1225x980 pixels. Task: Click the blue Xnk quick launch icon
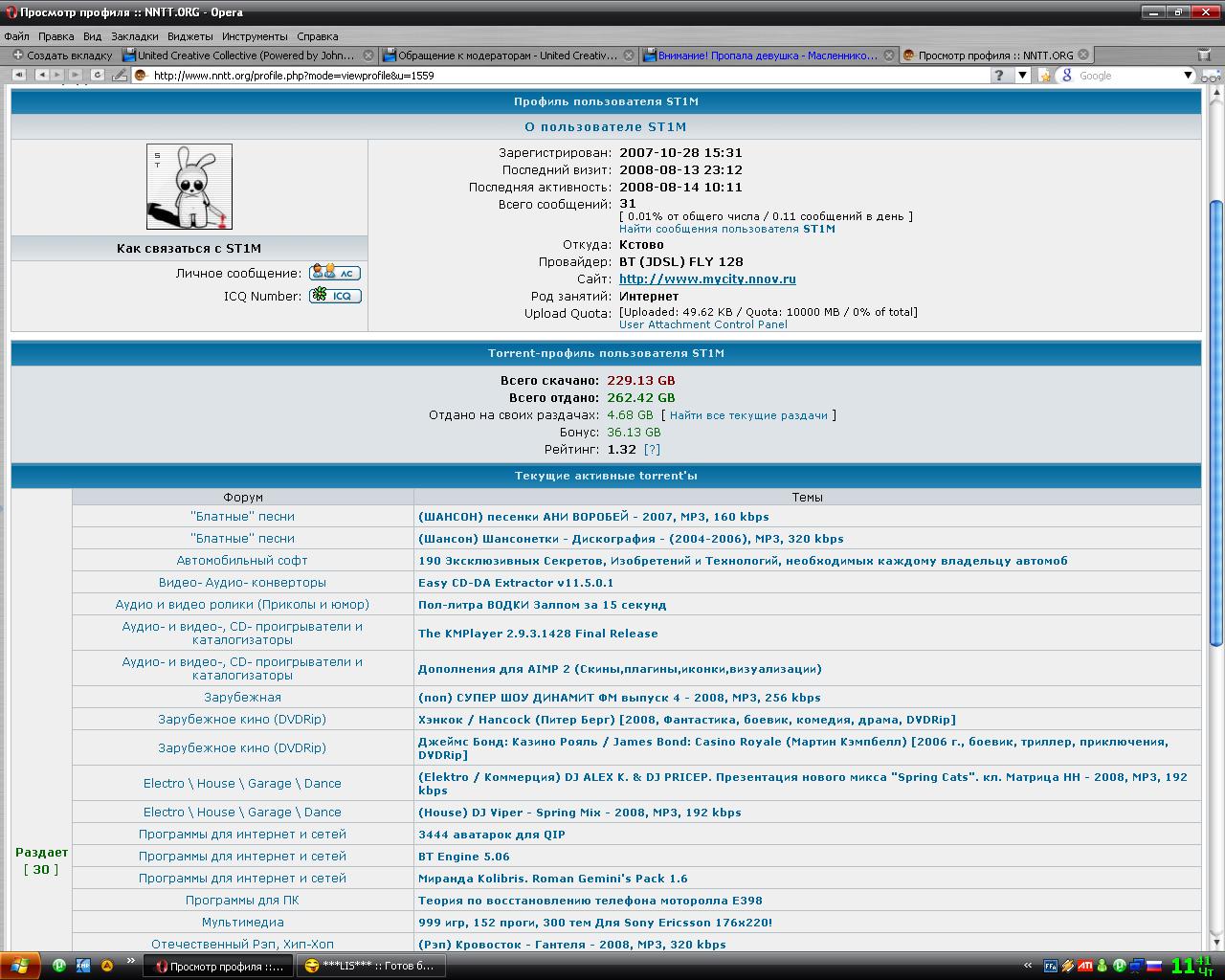pyautogui.click(x=83, y=966)
